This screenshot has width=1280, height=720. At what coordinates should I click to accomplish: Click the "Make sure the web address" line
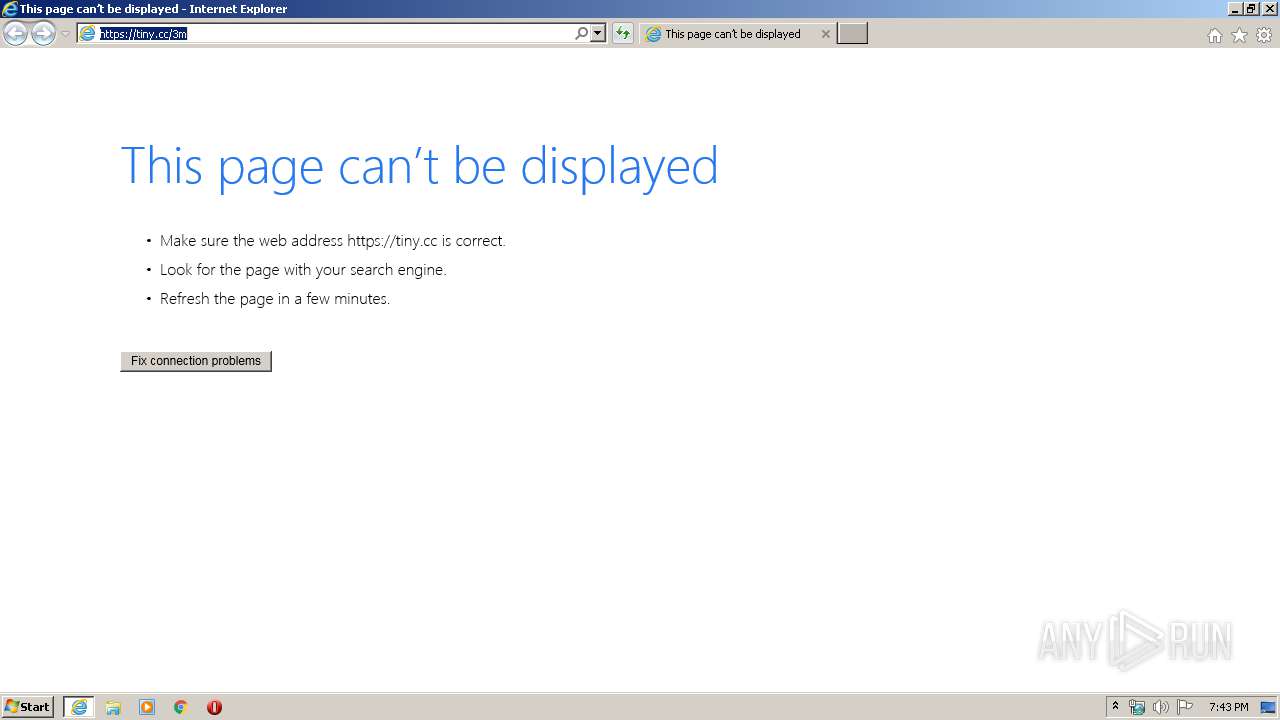click(333, 241)
